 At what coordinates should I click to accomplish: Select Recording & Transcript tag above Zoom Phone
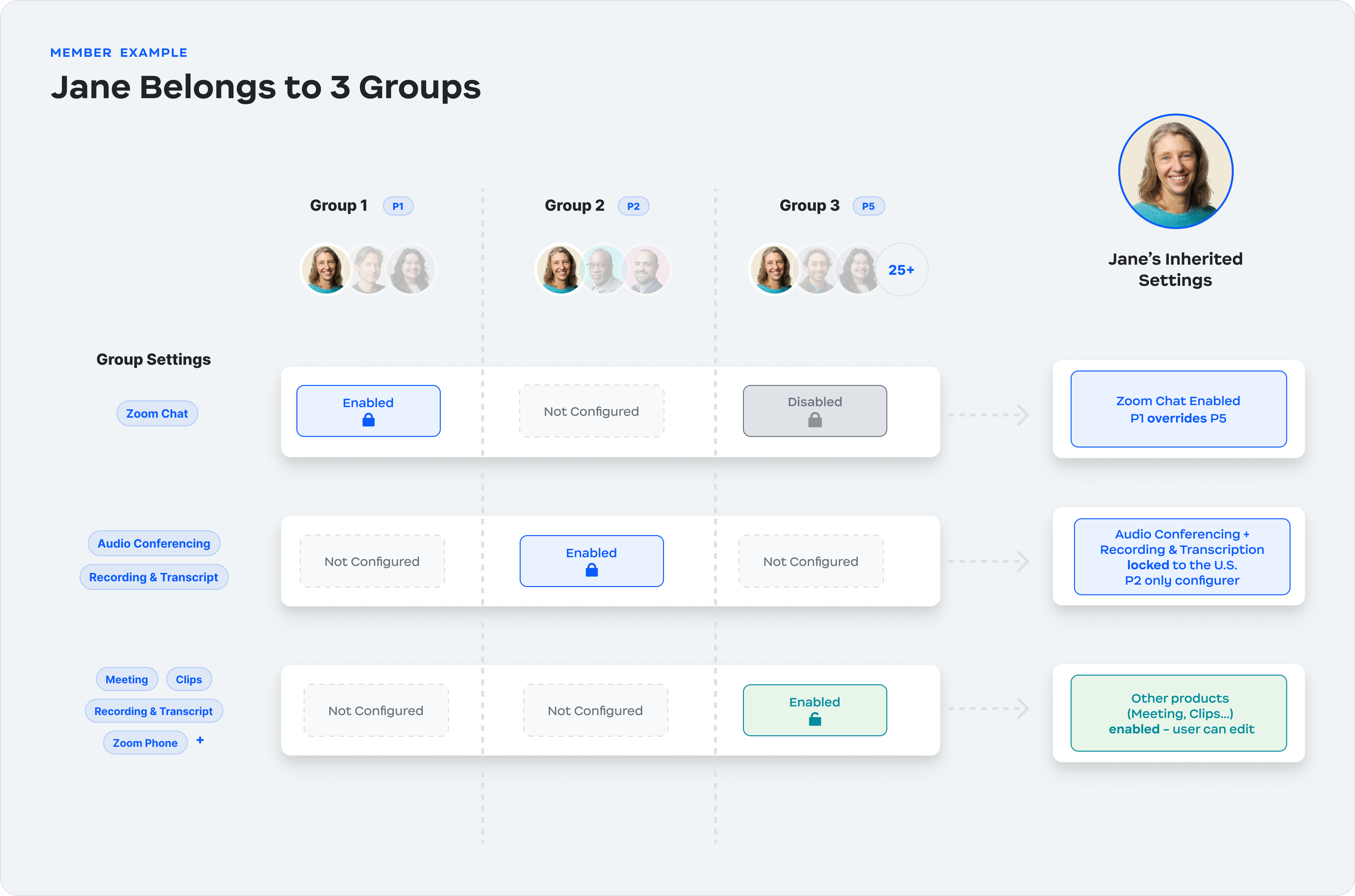coord(154,712)
